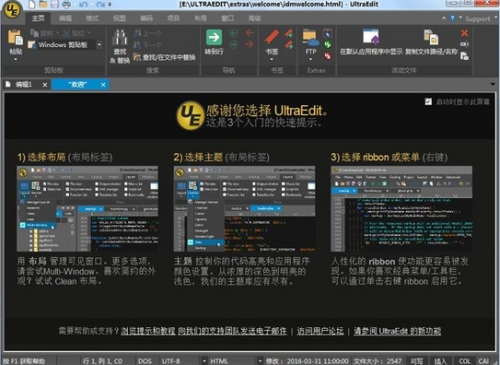Click the green UltraCompare icon in Extras

tap(328, 44)
